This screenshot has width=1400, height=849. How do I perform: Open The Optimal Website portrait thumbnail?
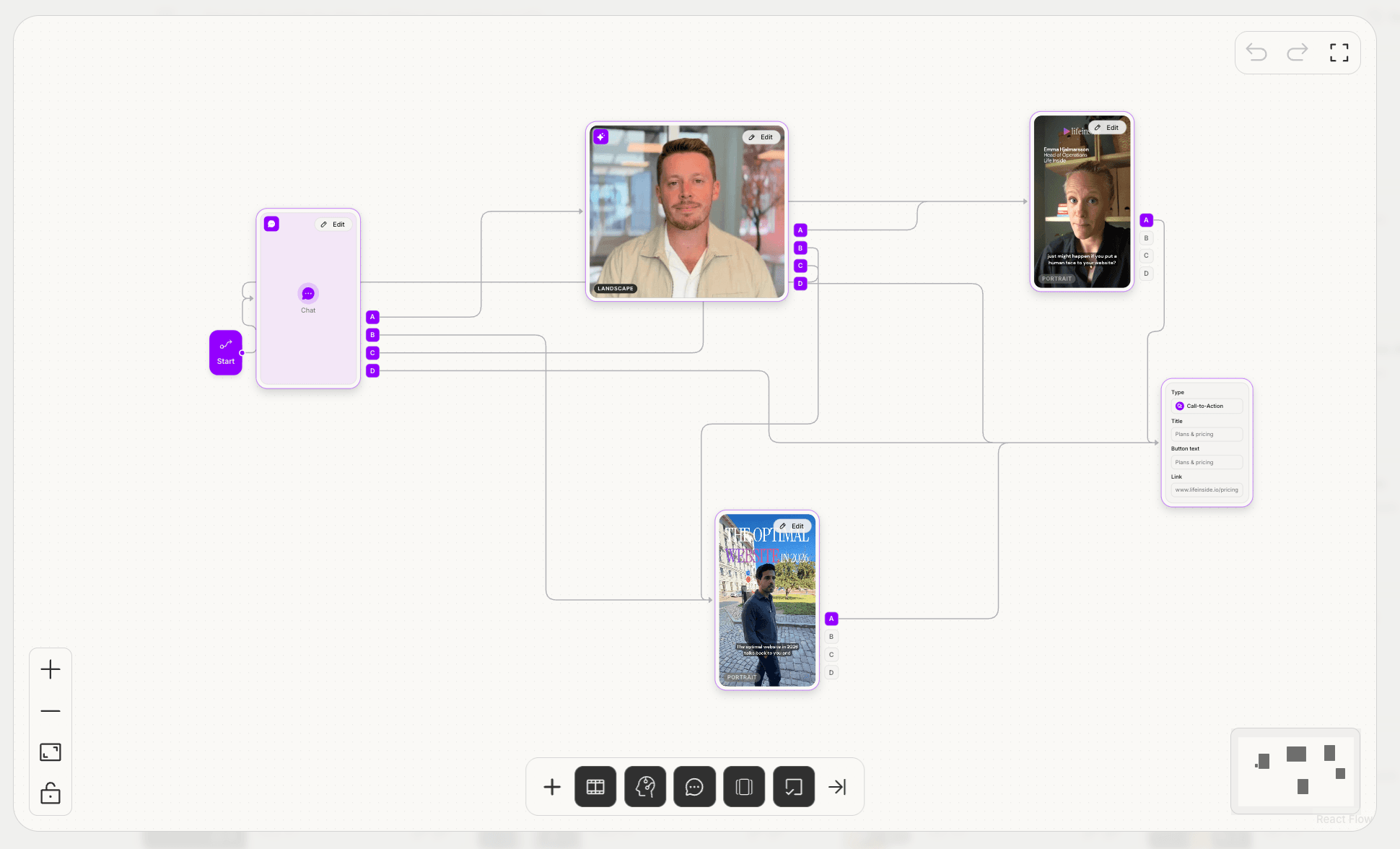click(x=767, y=601)
